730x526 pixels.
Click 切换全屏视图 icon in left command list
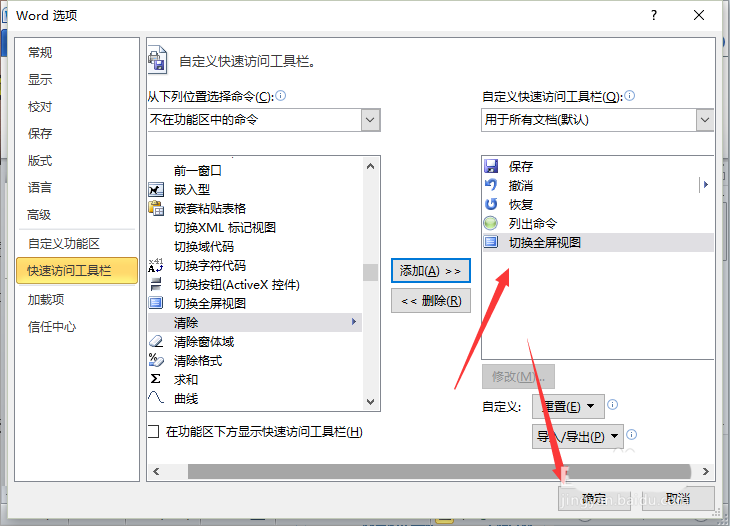coord(156,303)
